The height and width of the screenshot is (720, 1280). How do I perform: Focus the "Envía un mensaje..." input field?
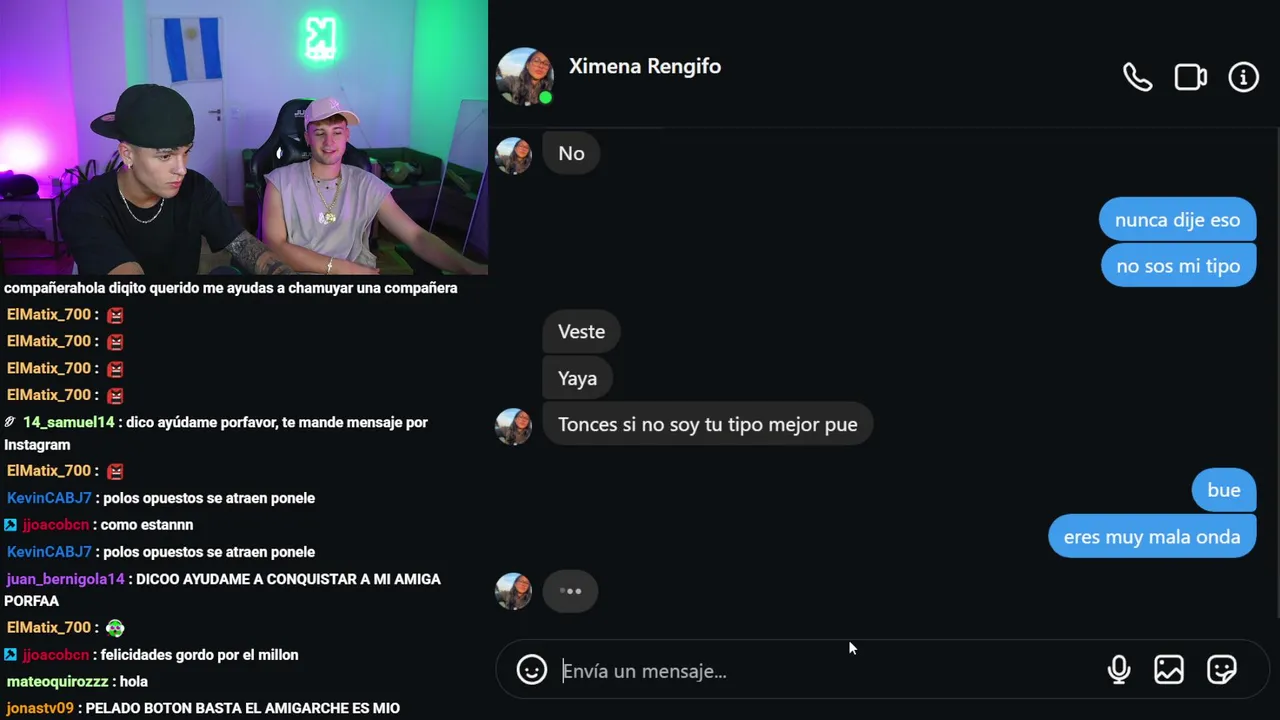point(830,671)
